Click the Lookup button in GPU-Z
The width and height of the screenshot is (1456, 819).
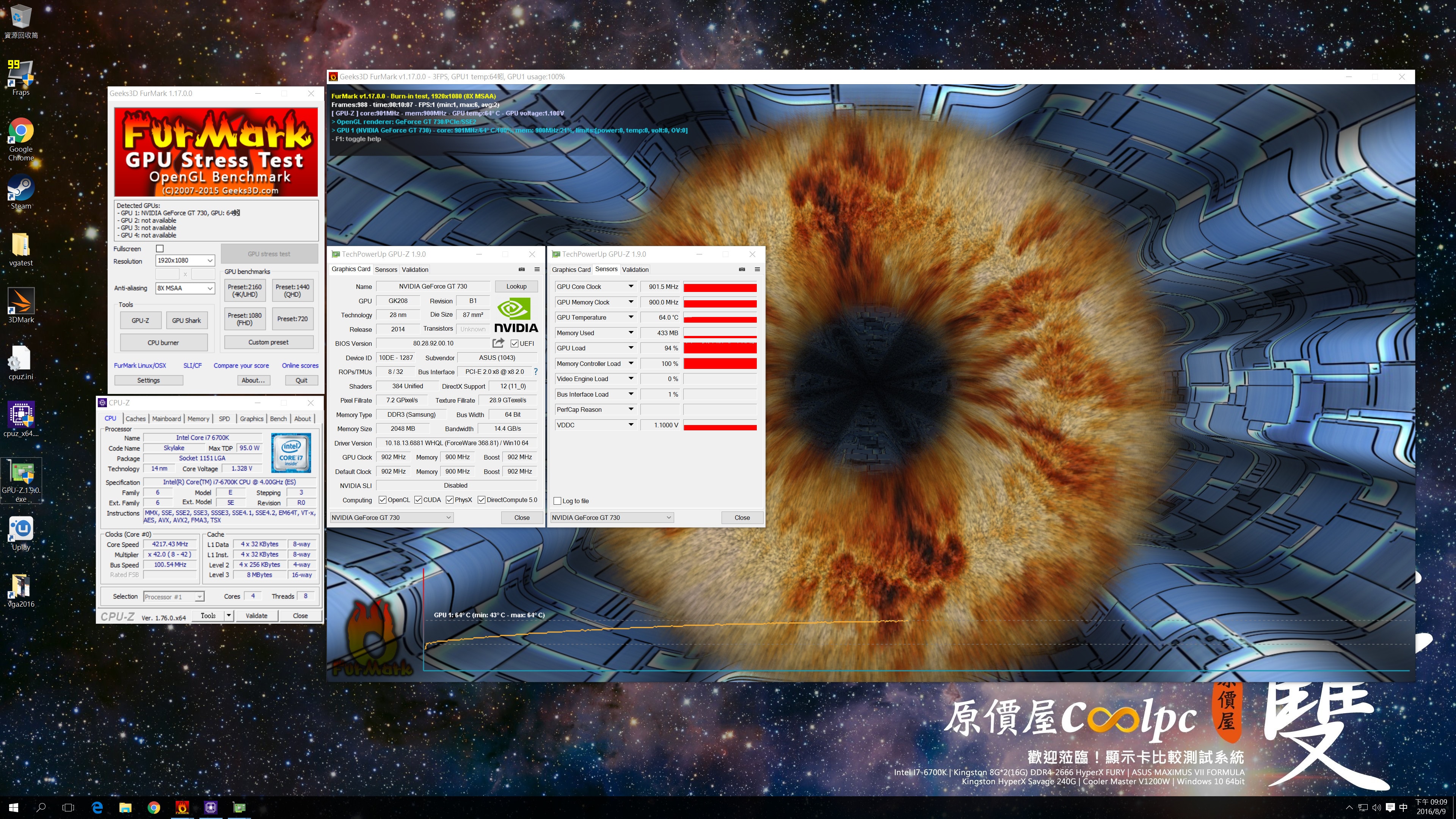click(516, 287)
